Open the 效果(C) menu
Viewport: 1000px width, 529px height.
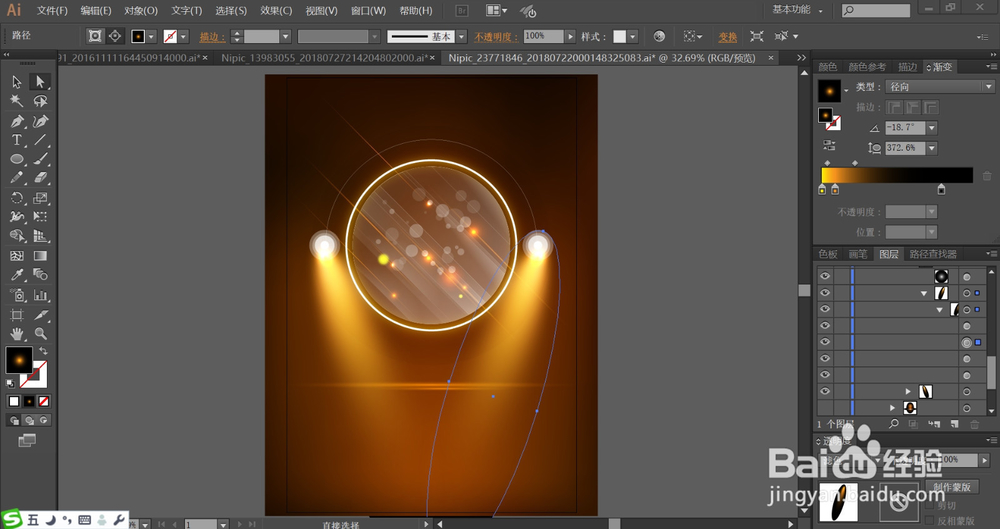click(276, 11)
